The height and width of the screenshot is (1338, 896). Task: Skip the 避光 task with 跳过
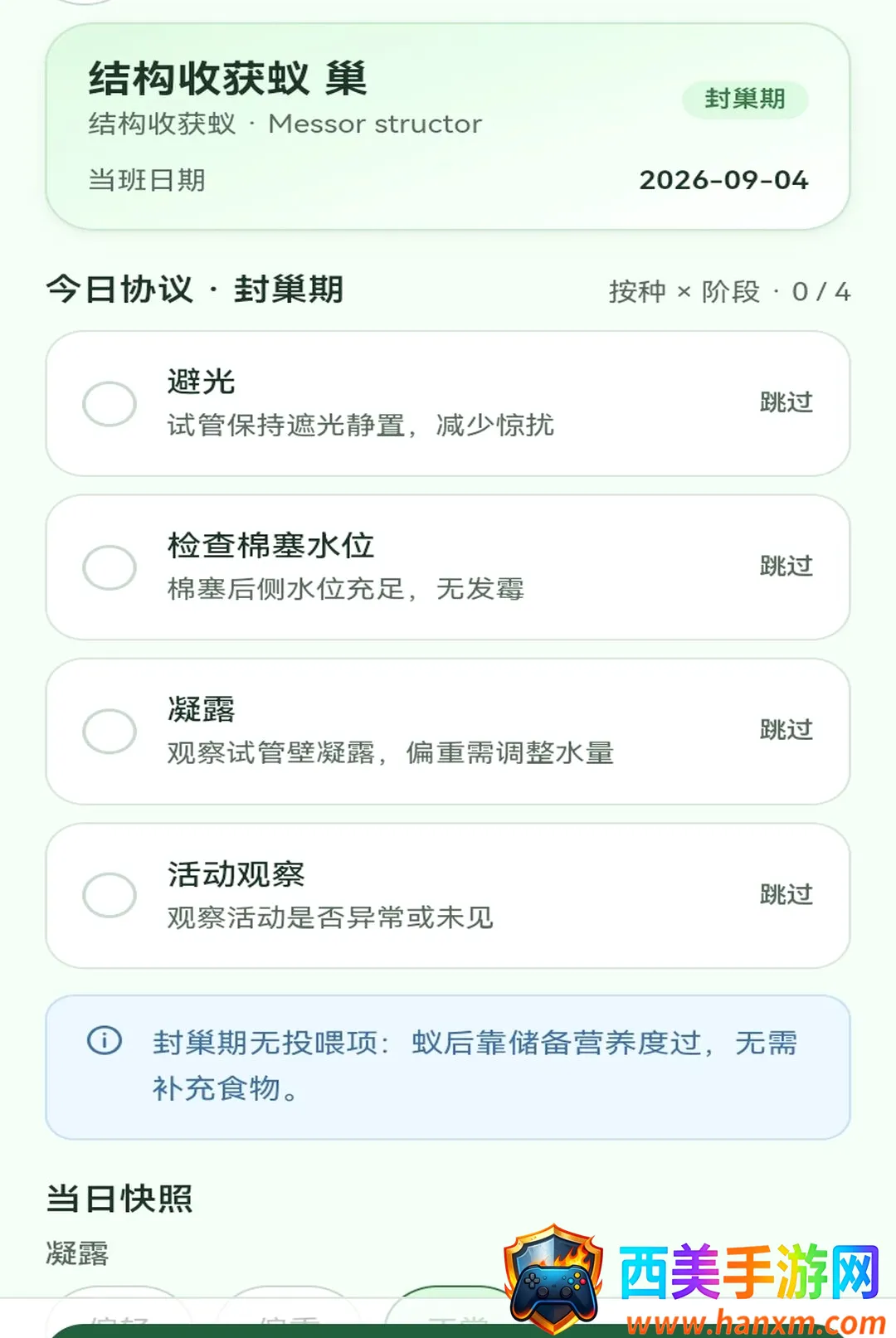[x=786, y=402]
